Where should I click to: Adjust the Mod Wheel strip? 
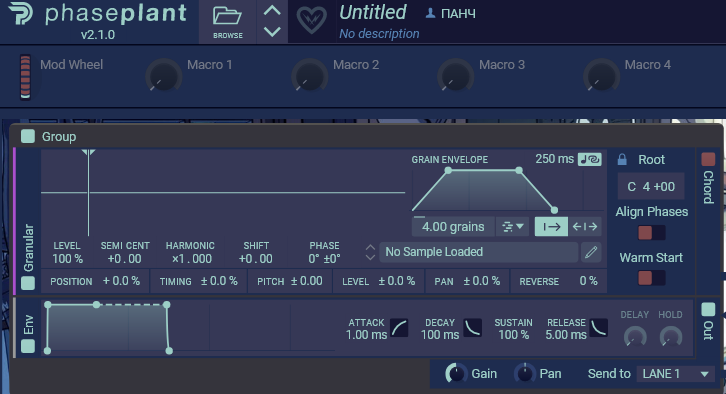pos(25,77)
